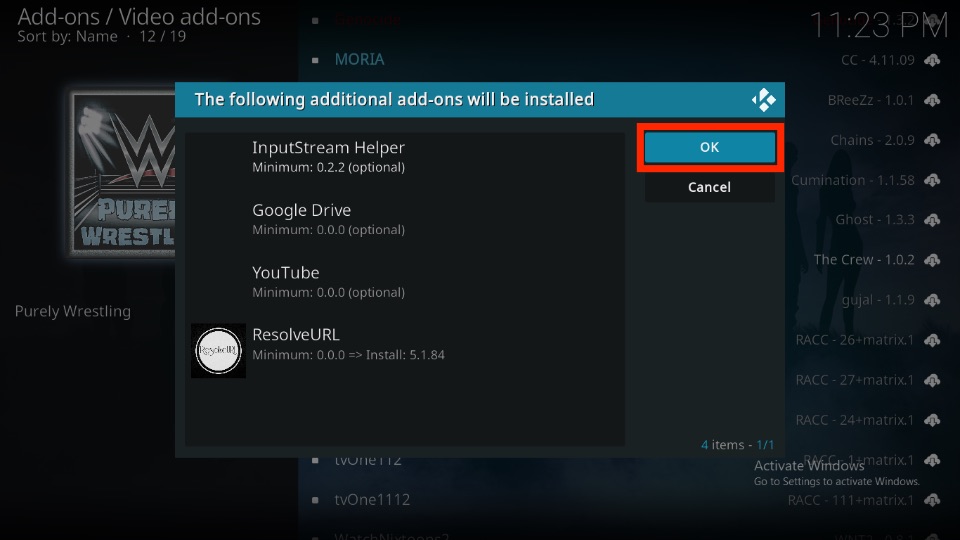Image resolution: width=960 pixels, height=540 pixels.
Task: Click the 4 items - 1/1 counter
Action: [x=737, y=444]
